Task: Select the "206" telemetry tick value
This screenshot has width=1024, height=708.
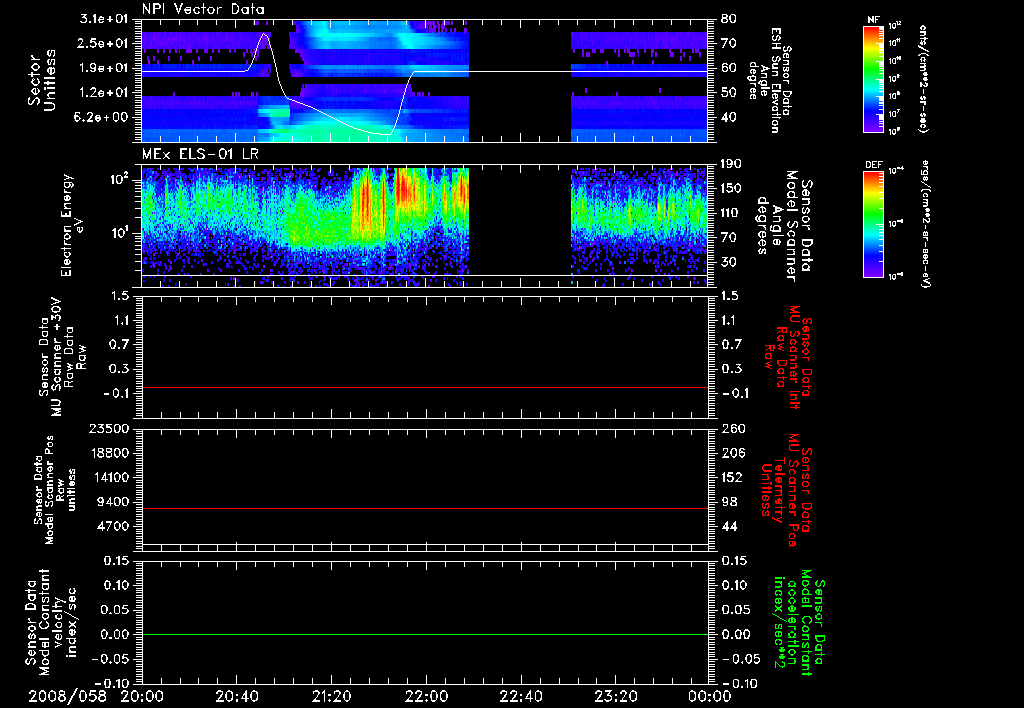Action: [x=733, y=453]
